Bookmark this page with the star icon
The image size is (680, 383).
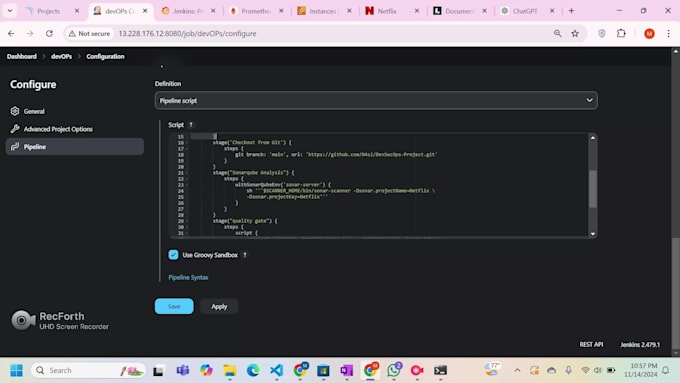point(575,33)
